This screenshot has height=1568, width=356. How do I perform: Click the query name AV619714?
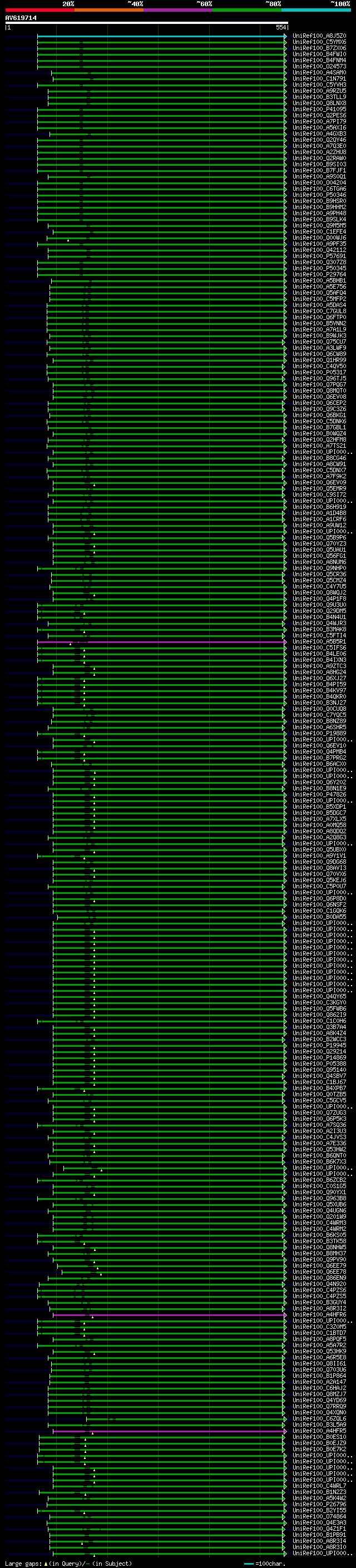tap(21, 18)
